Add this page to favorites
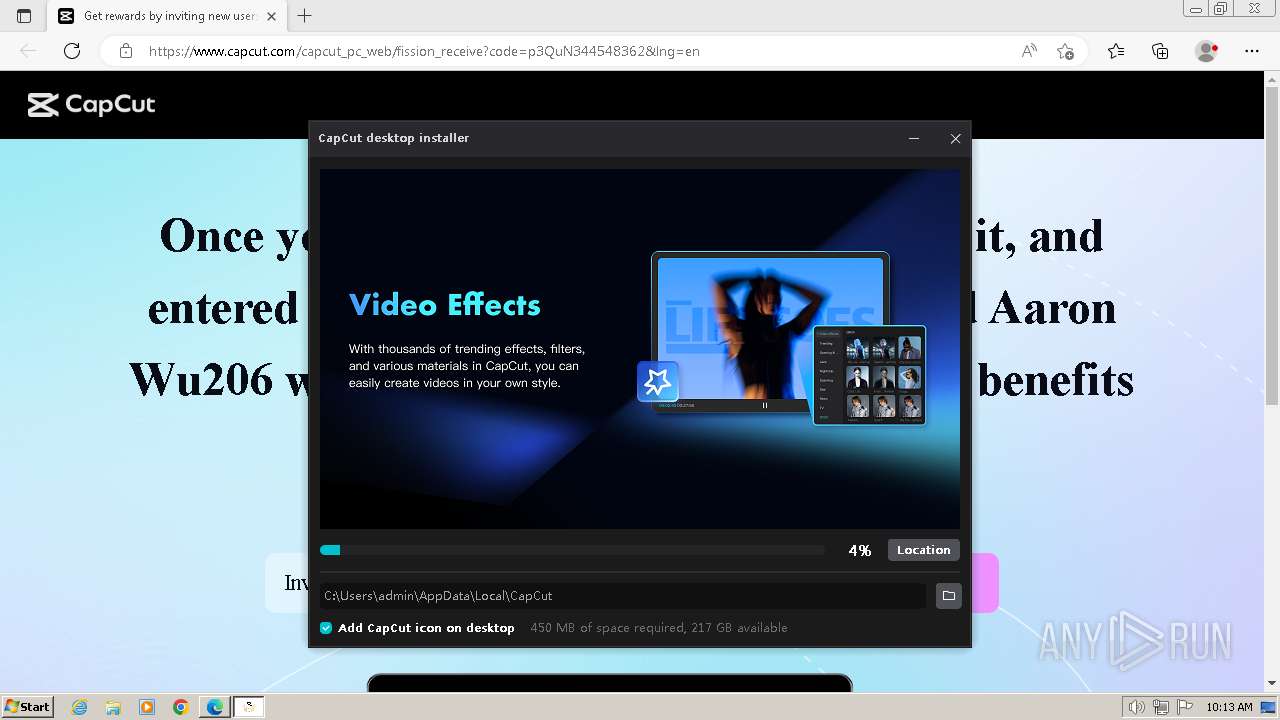Screen dimensions: 1280x720 pyautogui.click(x=1065, y=51)
